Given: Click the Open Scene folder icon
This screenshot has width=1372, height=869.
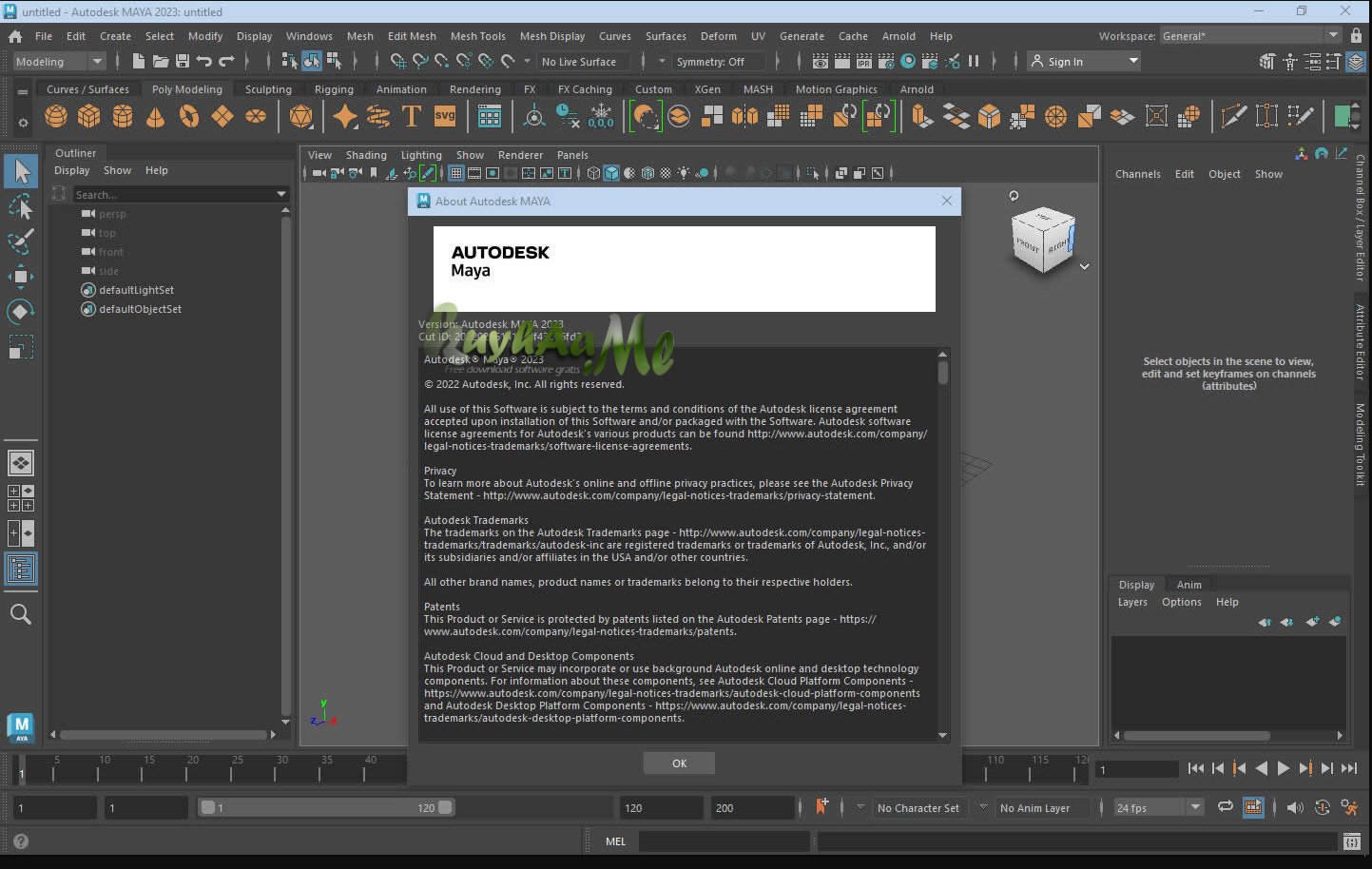Looking at the screenshot, I should pyautogui.click(x=161, y=61).
